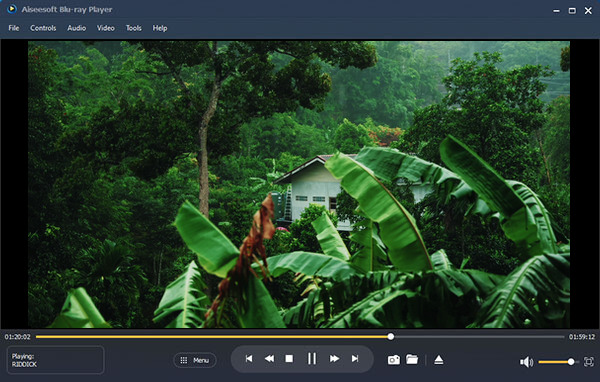
Task: Click the volume slider handle
Action: tap(571, 362)
